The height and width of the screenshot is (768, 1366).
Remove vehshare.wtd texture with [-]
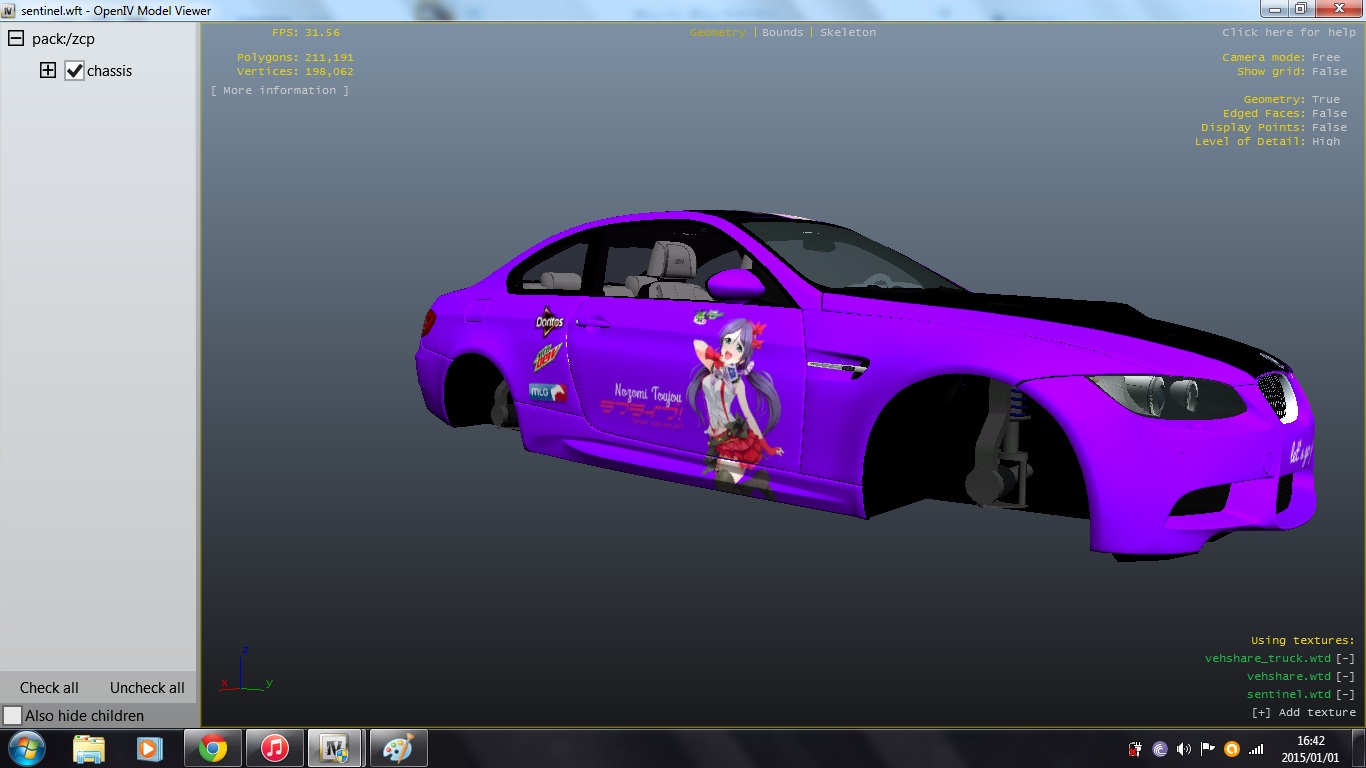coord(1346,676)
